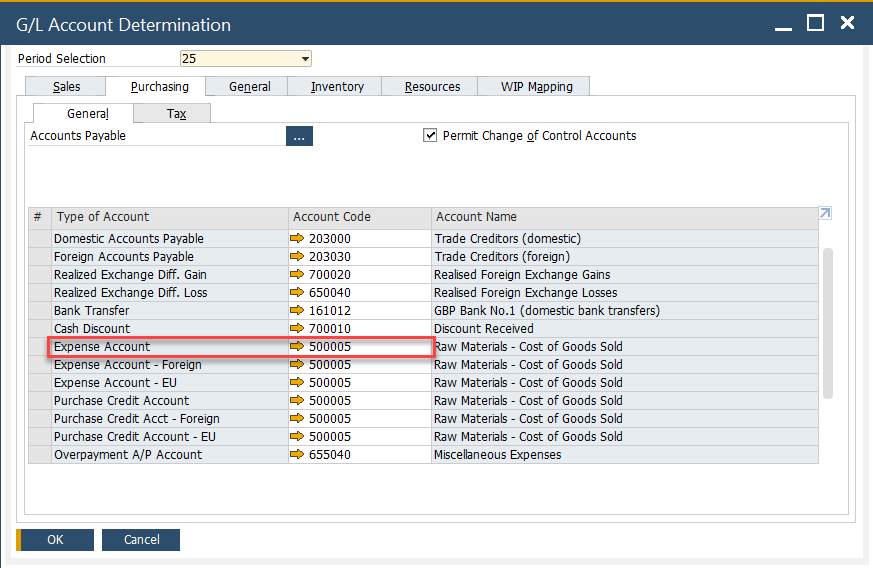This screenshot has height=568, width=873.
Task: Follow the Cash Discount account link arrow
Action: pyautogui.click(x=297, y=329)
